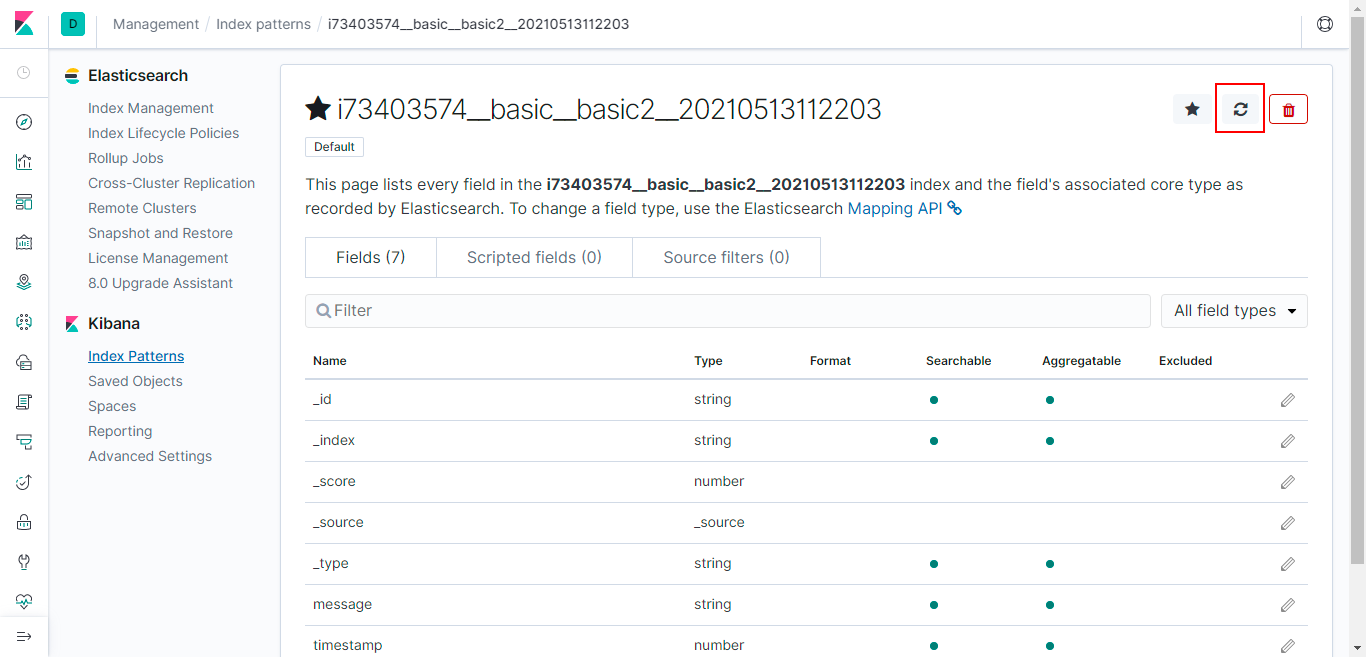The height and width of the screenshot is (657, 1366).
Task: Edit the _id field pencil icon
Action: (x=1287, y=400)
